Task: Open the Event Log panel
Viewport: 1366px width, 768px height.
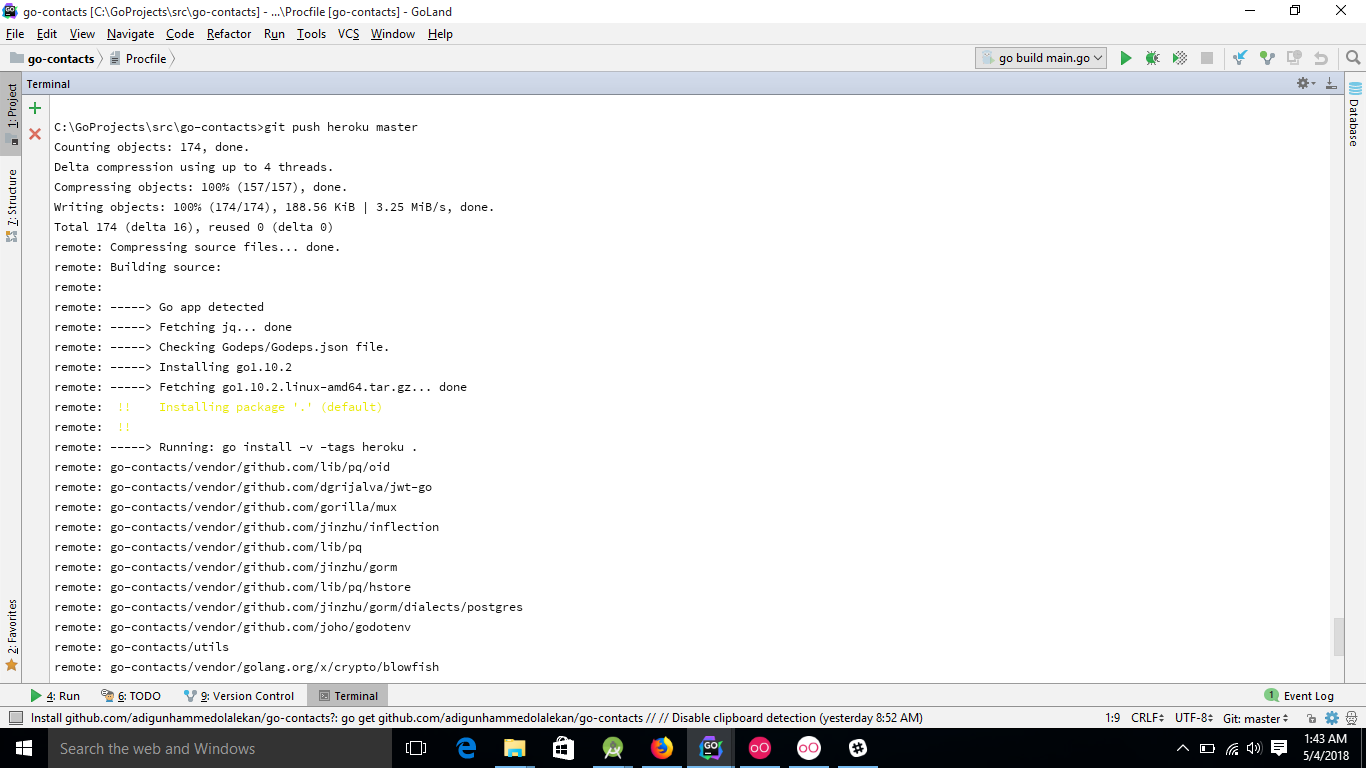Action: tap(1299, 696)
